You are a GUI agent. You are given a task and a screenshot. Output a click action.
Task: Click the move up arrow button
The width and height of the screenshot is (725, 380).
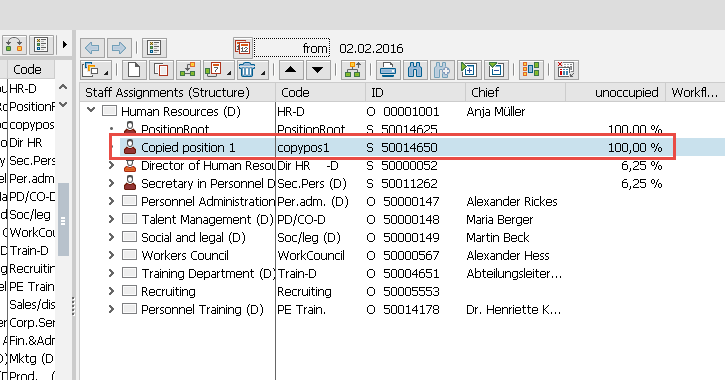pos(290,70)
